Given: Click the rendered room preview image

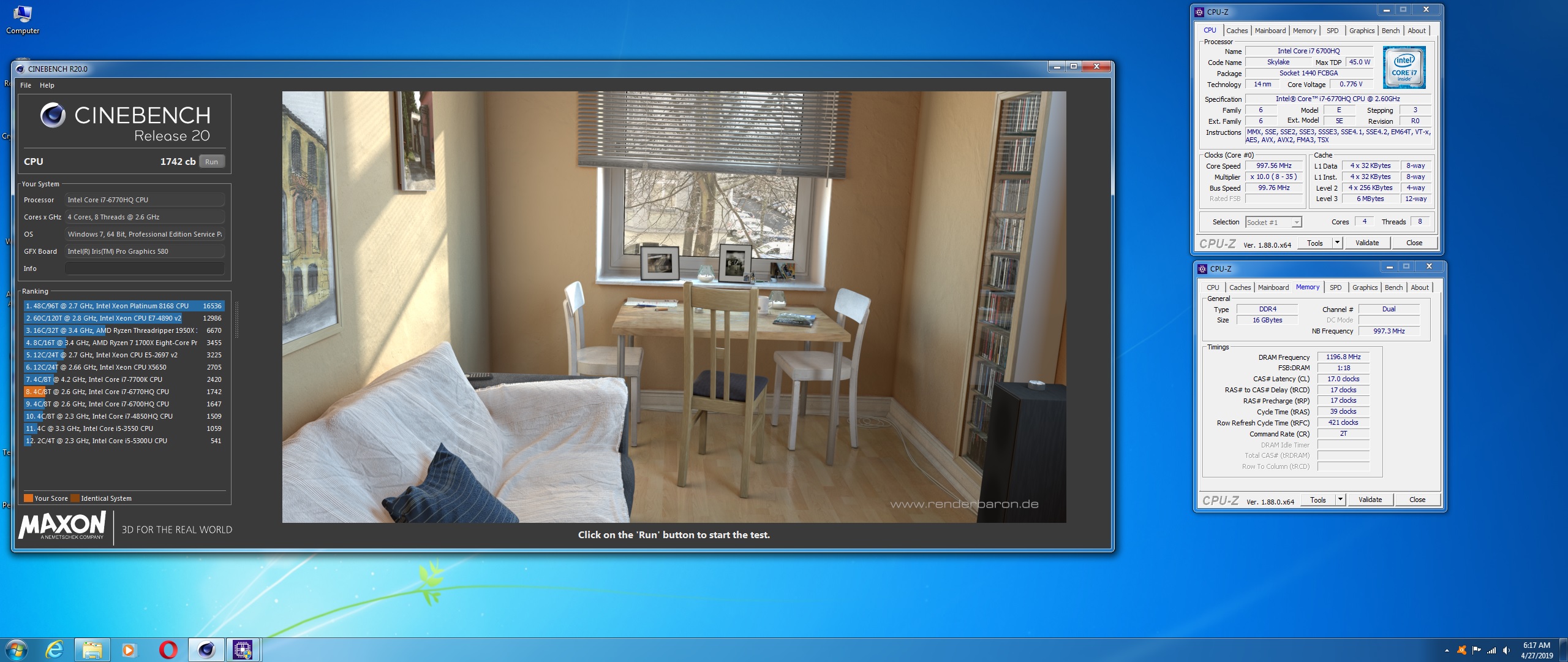Looking at the screenshot, I should tap(674, 306).
